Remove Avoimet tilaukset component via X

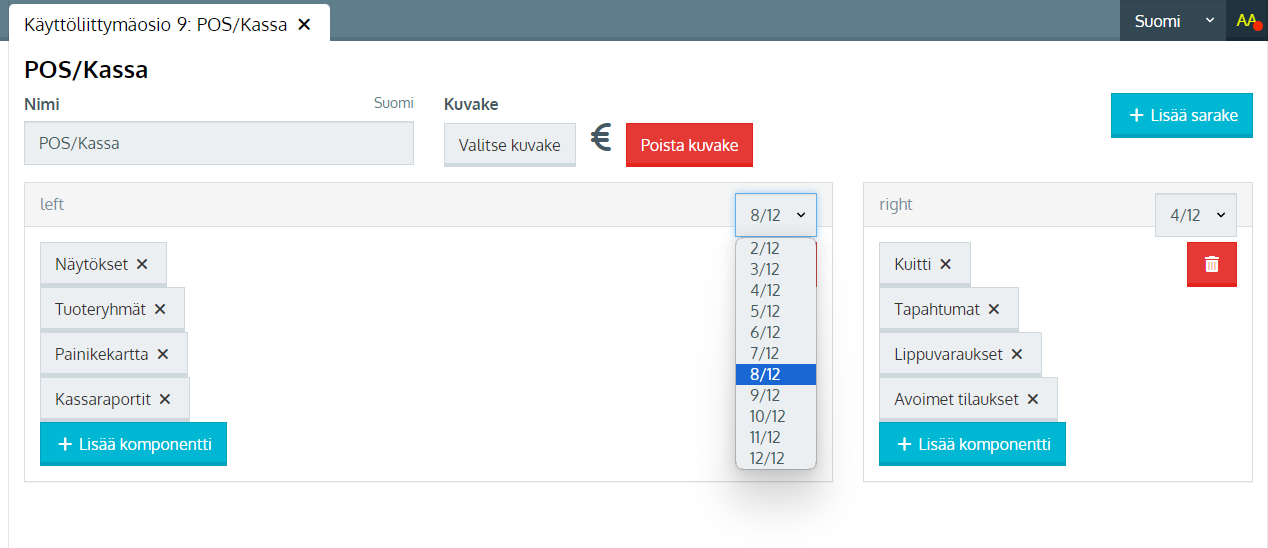pyautogui.click(x=1033, y=399)
